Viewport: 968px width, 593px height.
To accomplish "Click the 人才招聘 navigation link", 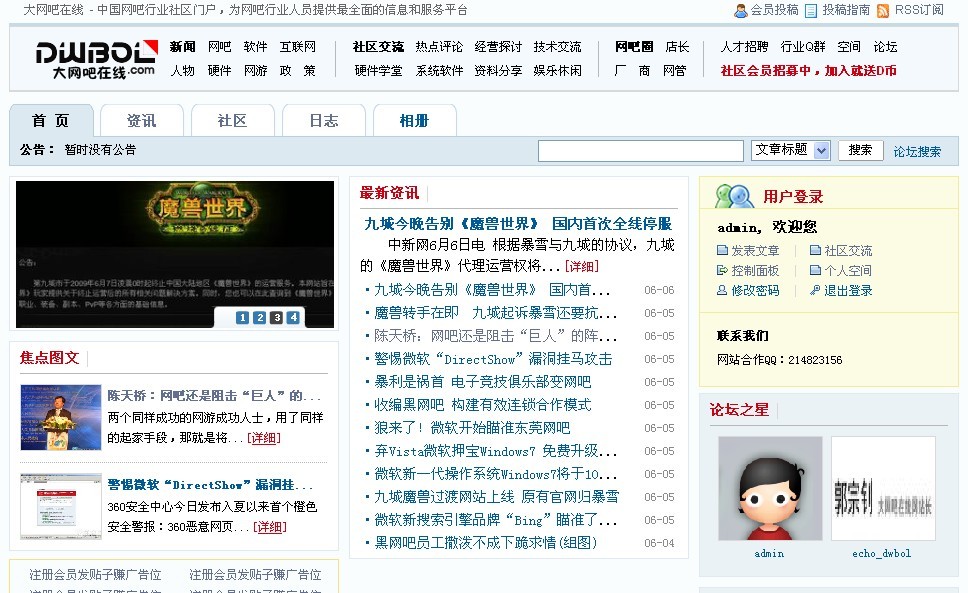I will tap(744, 47).
